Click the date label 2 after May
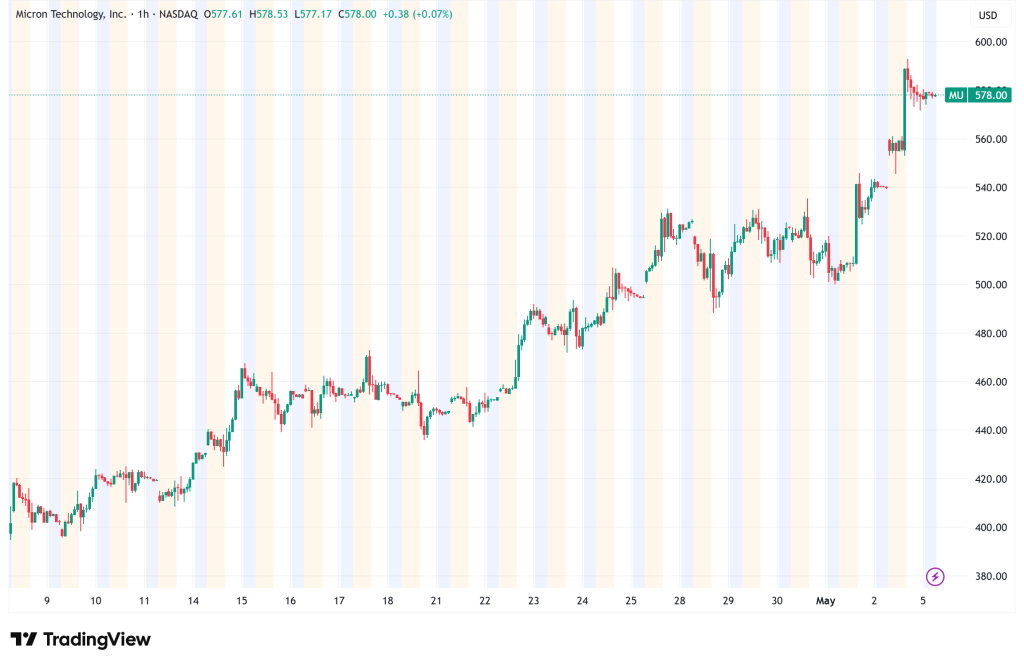1024x666 pixels. pyautogui.click(x=874, y=601)
